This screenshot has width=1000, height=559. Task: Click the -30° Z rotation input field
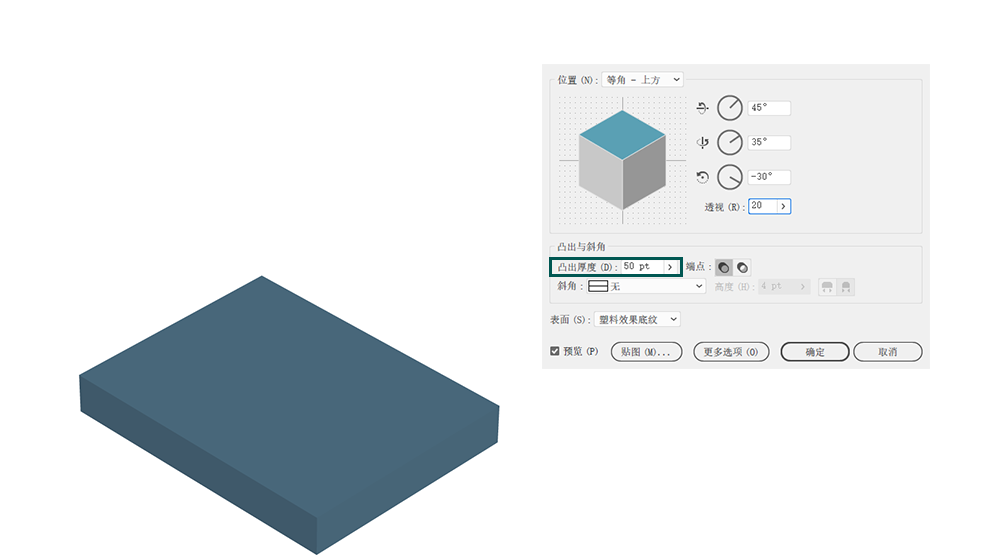point(769,177)
